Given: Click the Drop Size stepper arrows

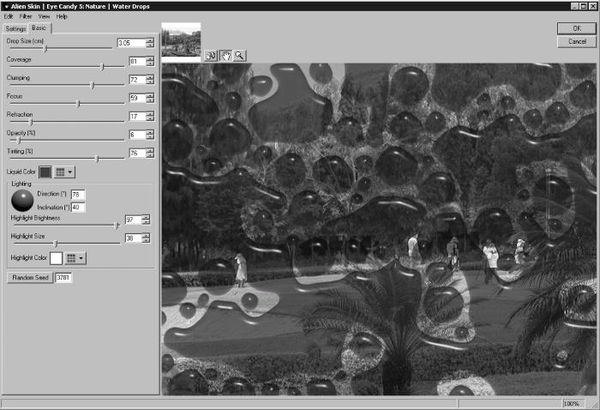Looking at the screenshot, I should pyautogui.click(x=149, y=43).
